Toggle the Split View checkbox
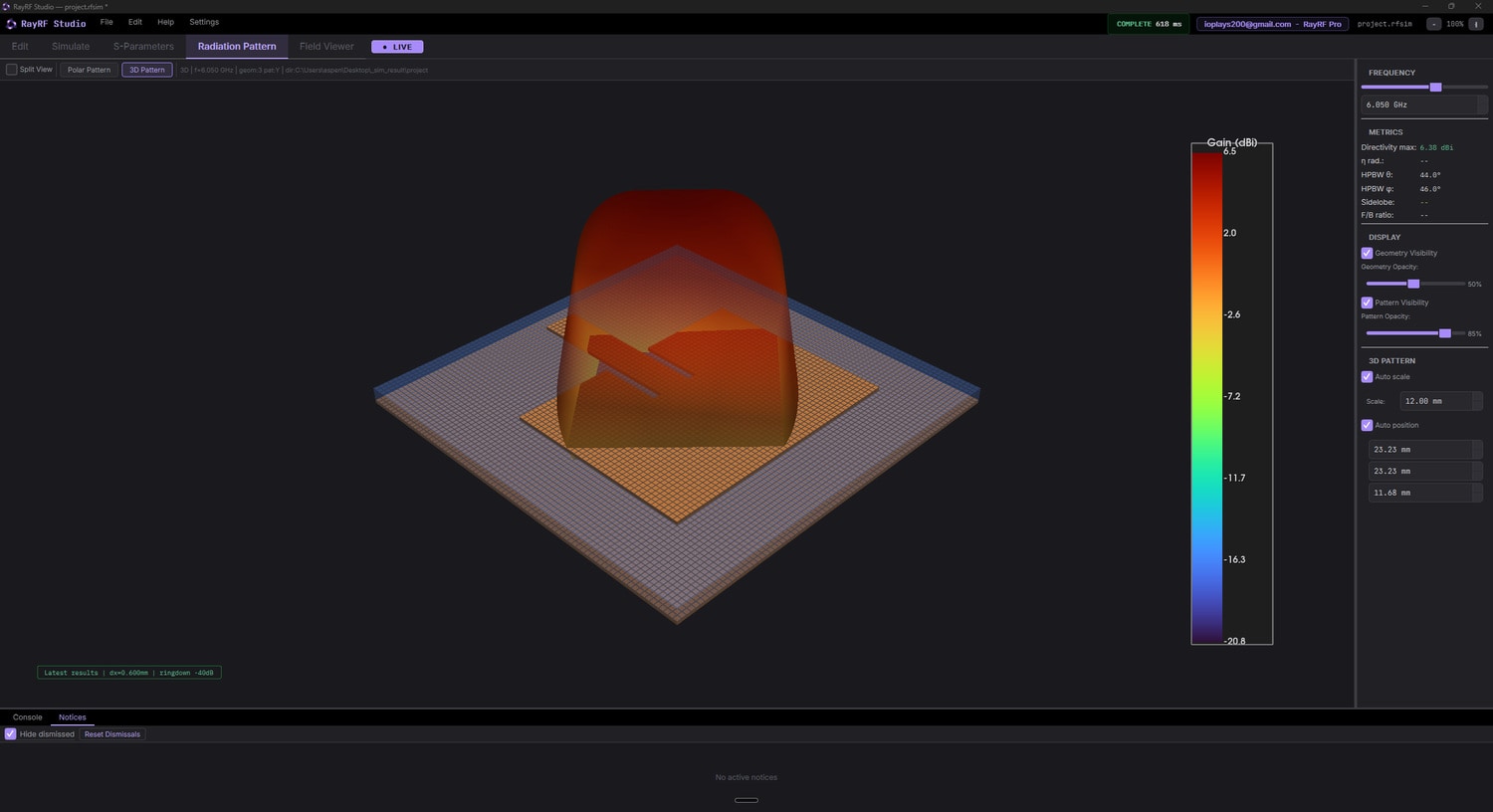Image resolution: width=1493 pixels, height=812 pixels. point(12,70)
